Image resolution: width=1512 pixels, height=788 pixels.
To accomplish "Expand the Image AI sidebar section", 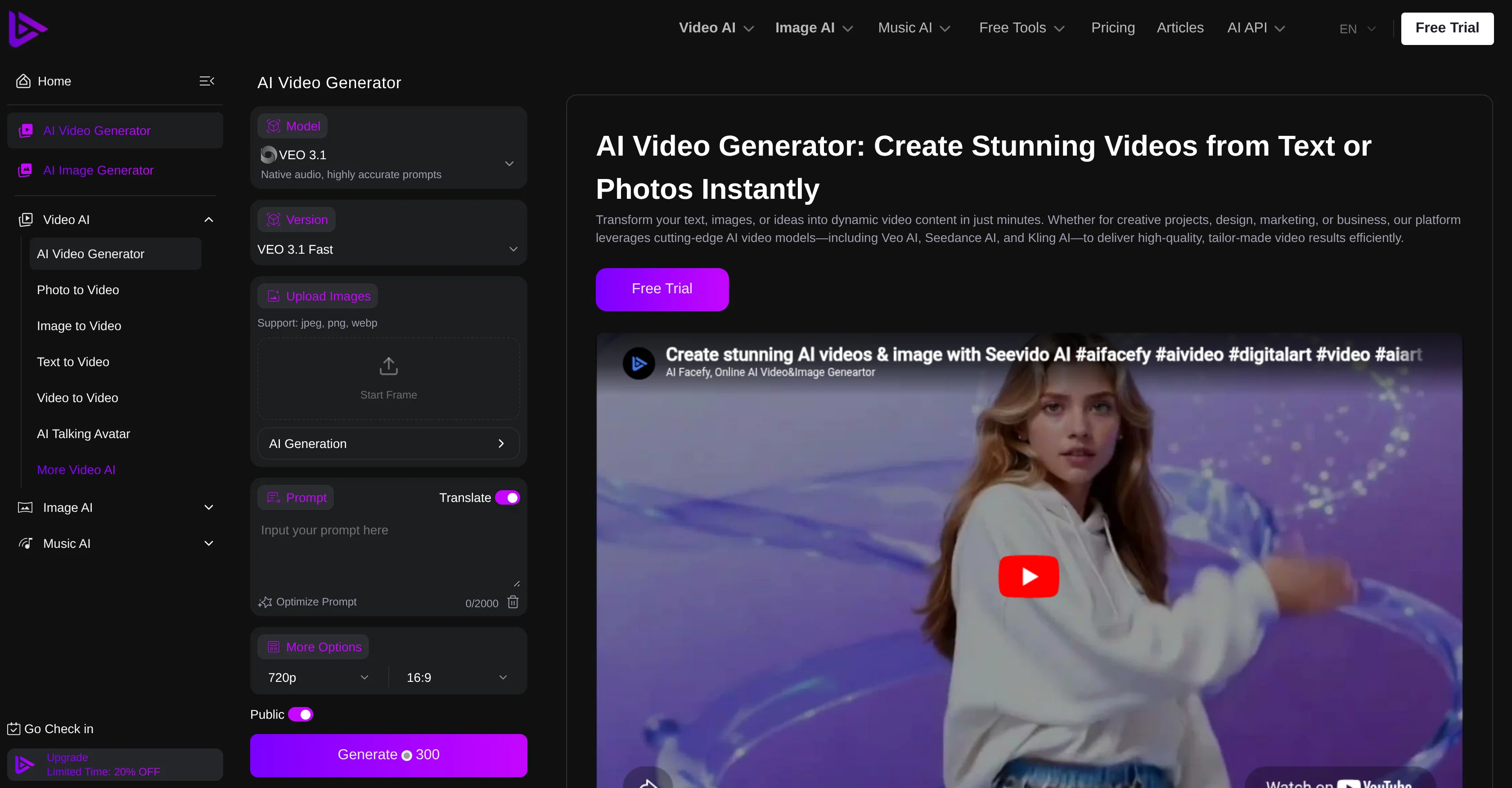I will pyautogui.click(x=208, y=507).
